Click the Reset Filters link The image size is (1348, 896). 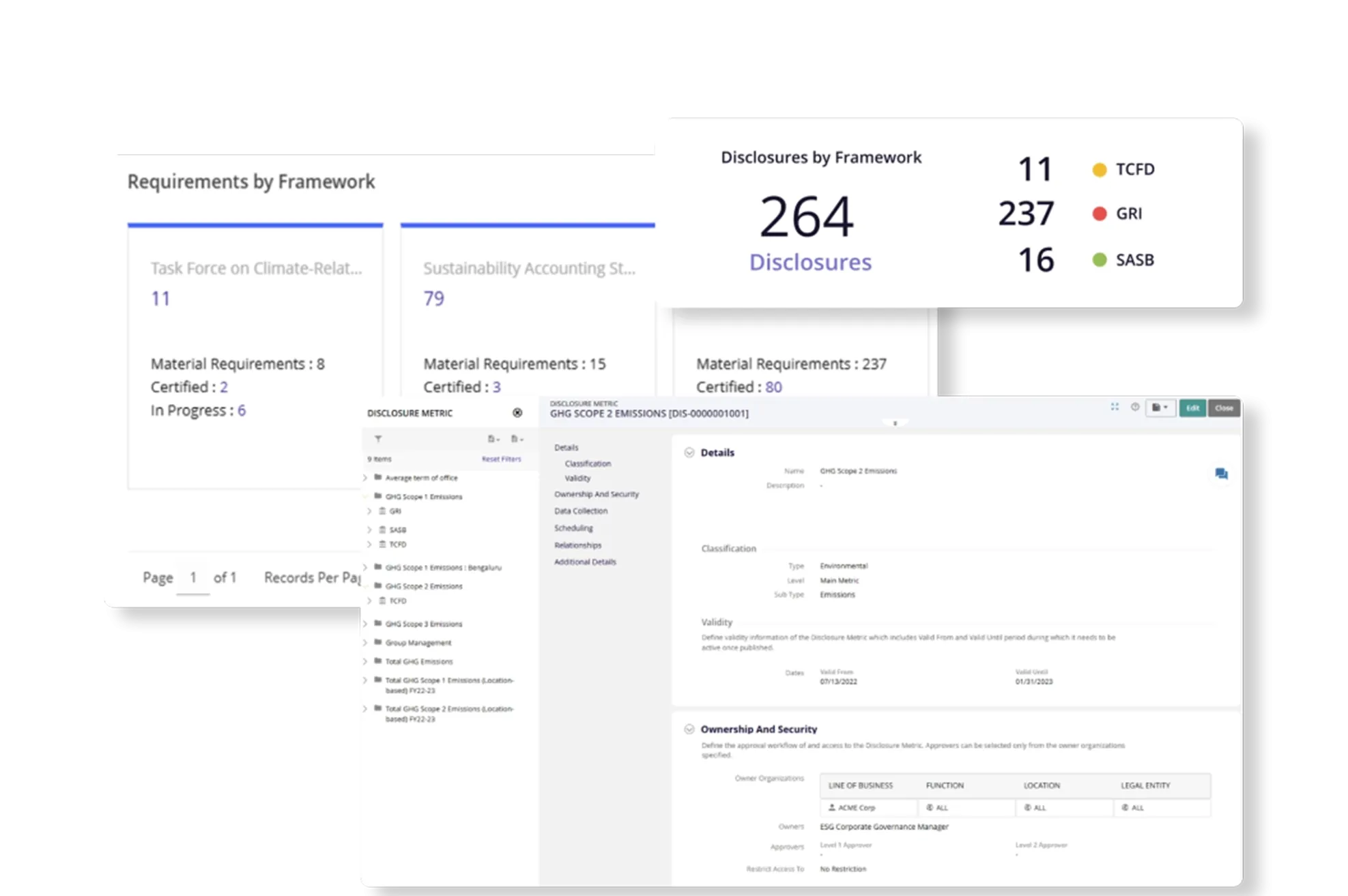[x=501, y=459]
